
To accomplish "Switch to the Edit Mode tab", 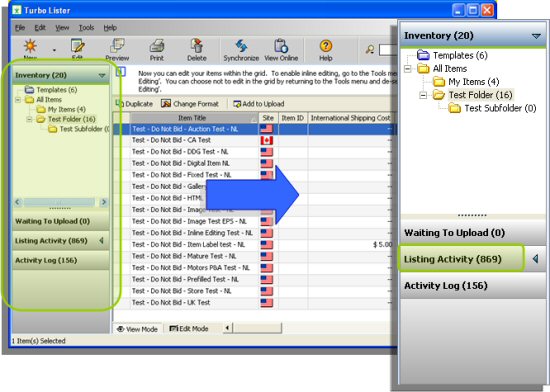I will [189, 329].
